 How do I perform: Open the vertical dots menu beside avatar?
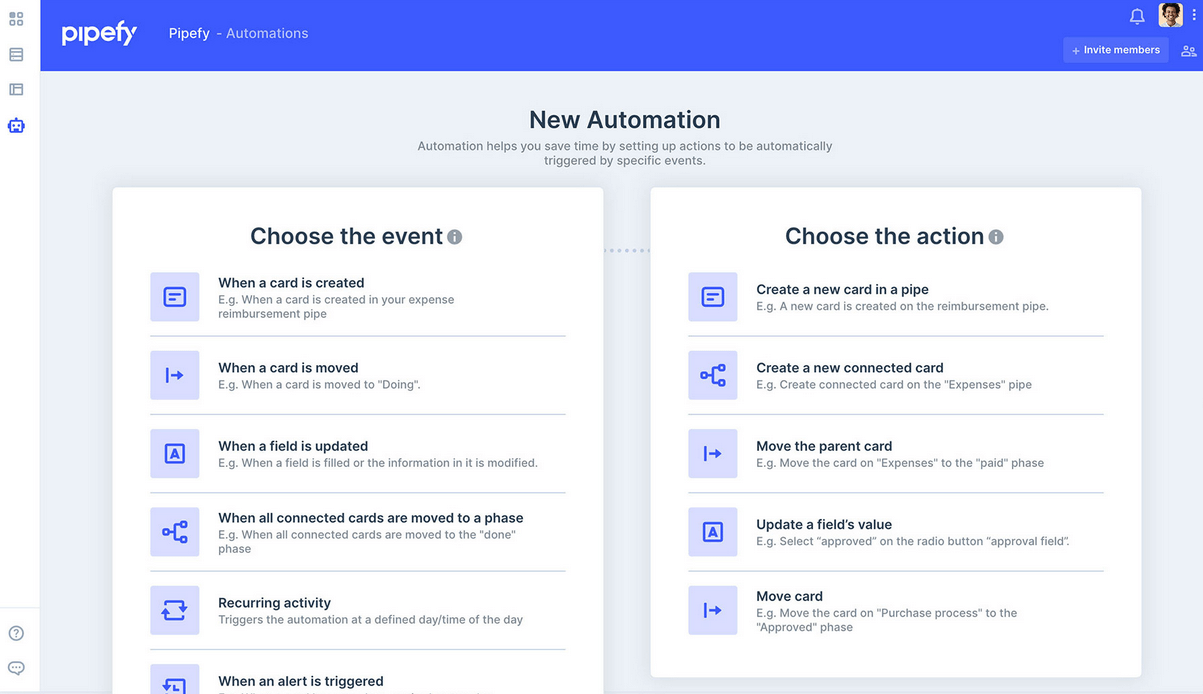[1194, 15]
